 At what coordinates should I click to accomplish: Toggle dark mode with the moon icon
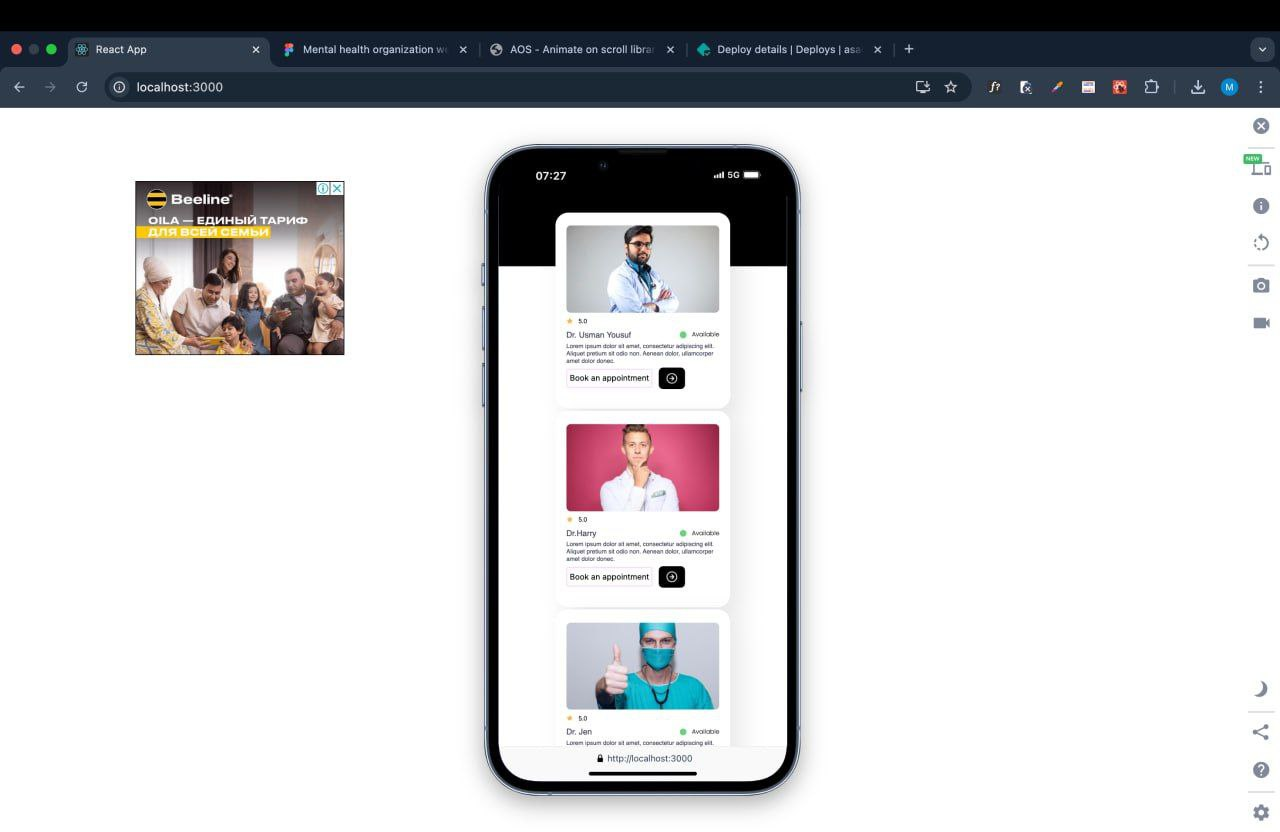point(1261,689)
